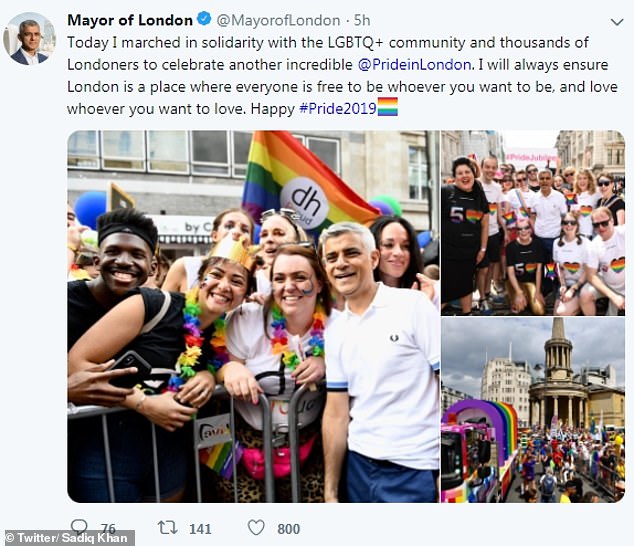Open the @PrideinLondon mention link
Viewport: 634px width, 546px height.
414,65
